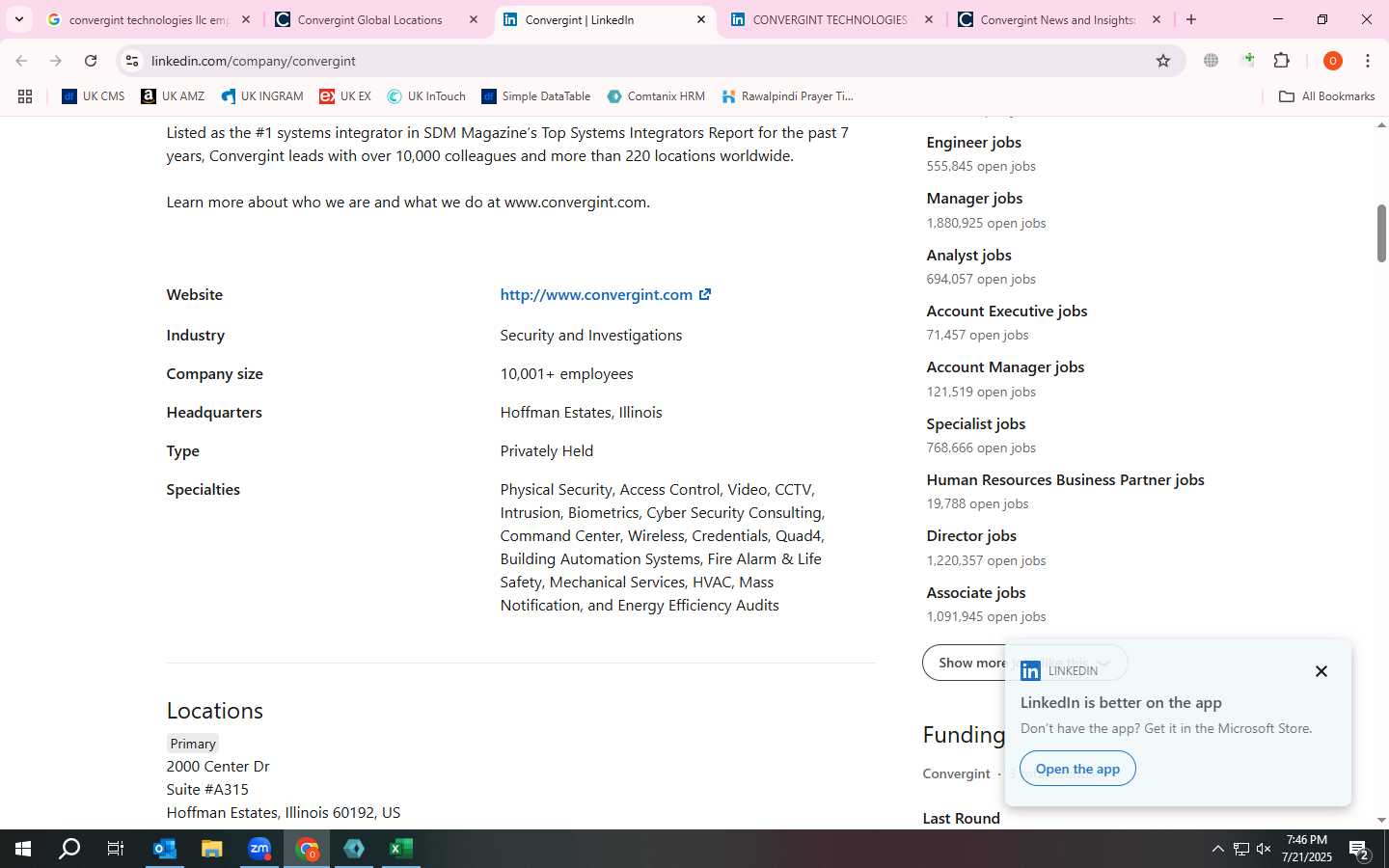Viewport: 1389px width, 868px height.
Task: Open Engineer jobs link
Action: coord(973,142)
